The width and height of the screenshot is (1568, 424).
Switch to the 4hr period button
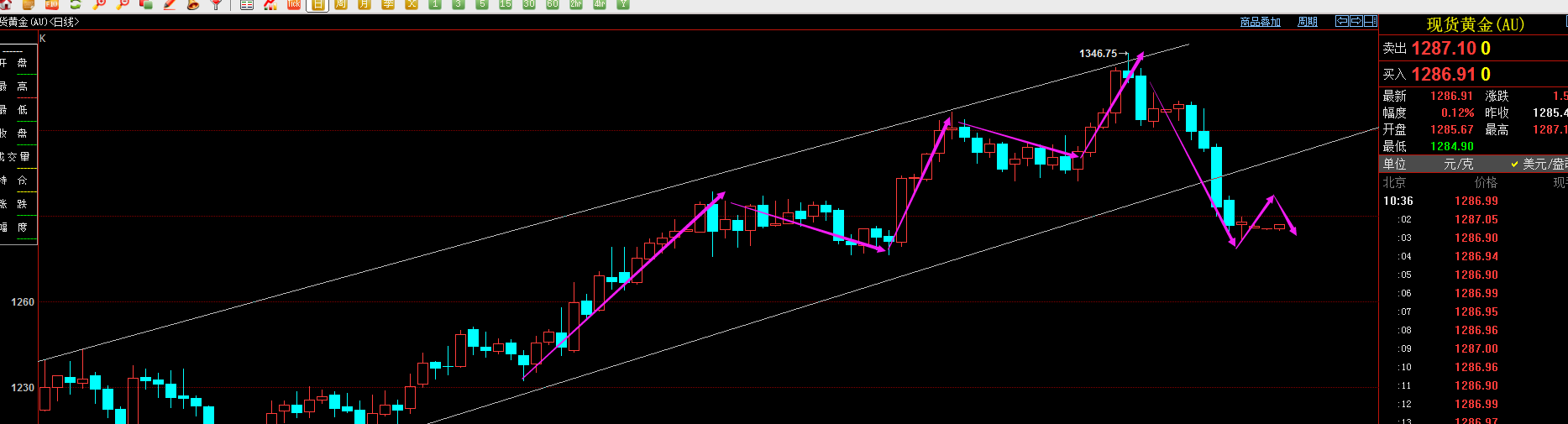click(x=600, y=4)
